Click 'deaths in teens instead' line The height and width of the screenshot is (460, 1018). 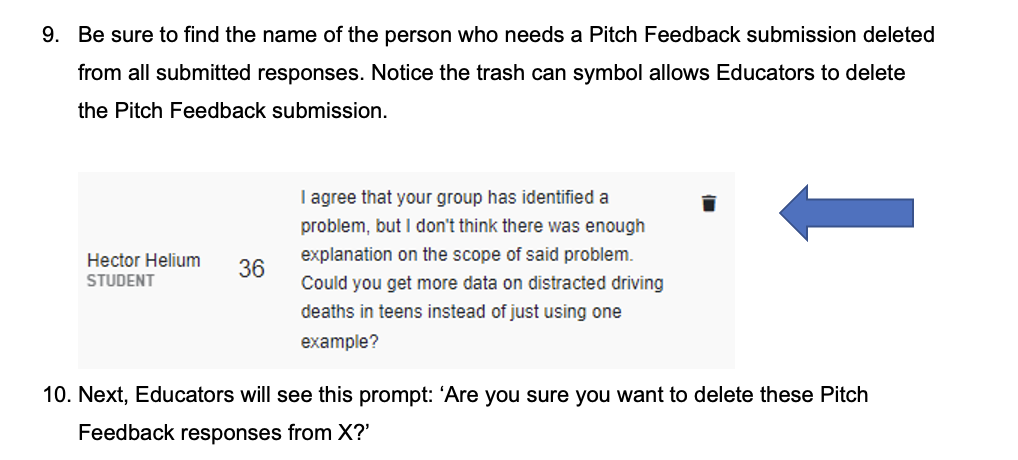[x=461, y=312]
